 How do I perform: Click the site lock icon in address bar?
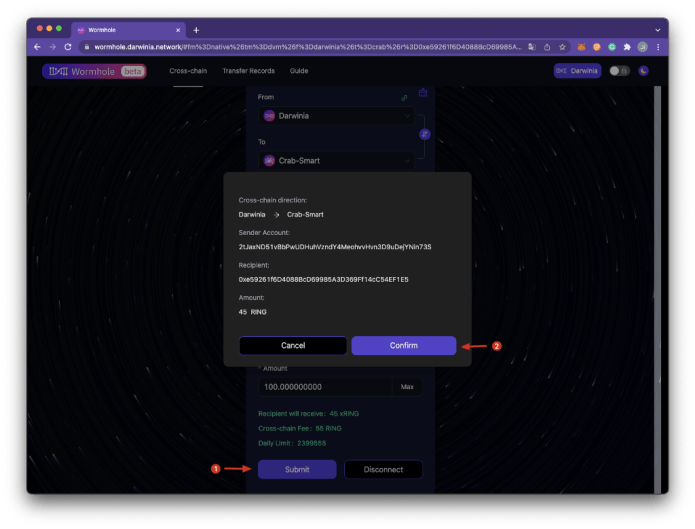click(x=87, y=47)
